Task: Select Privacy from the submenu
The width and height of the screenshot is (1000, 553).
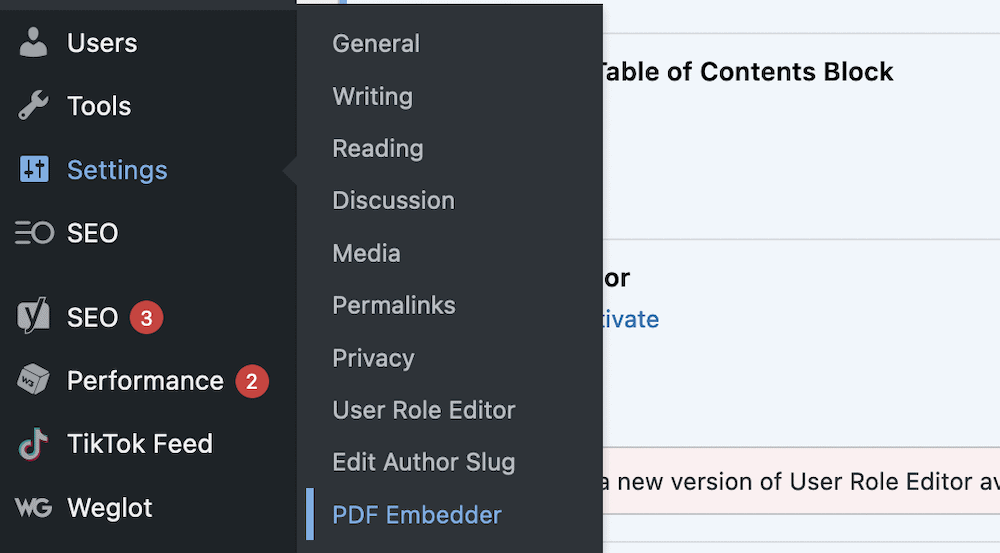Action: pyautogui.click(x=373, y=358)
